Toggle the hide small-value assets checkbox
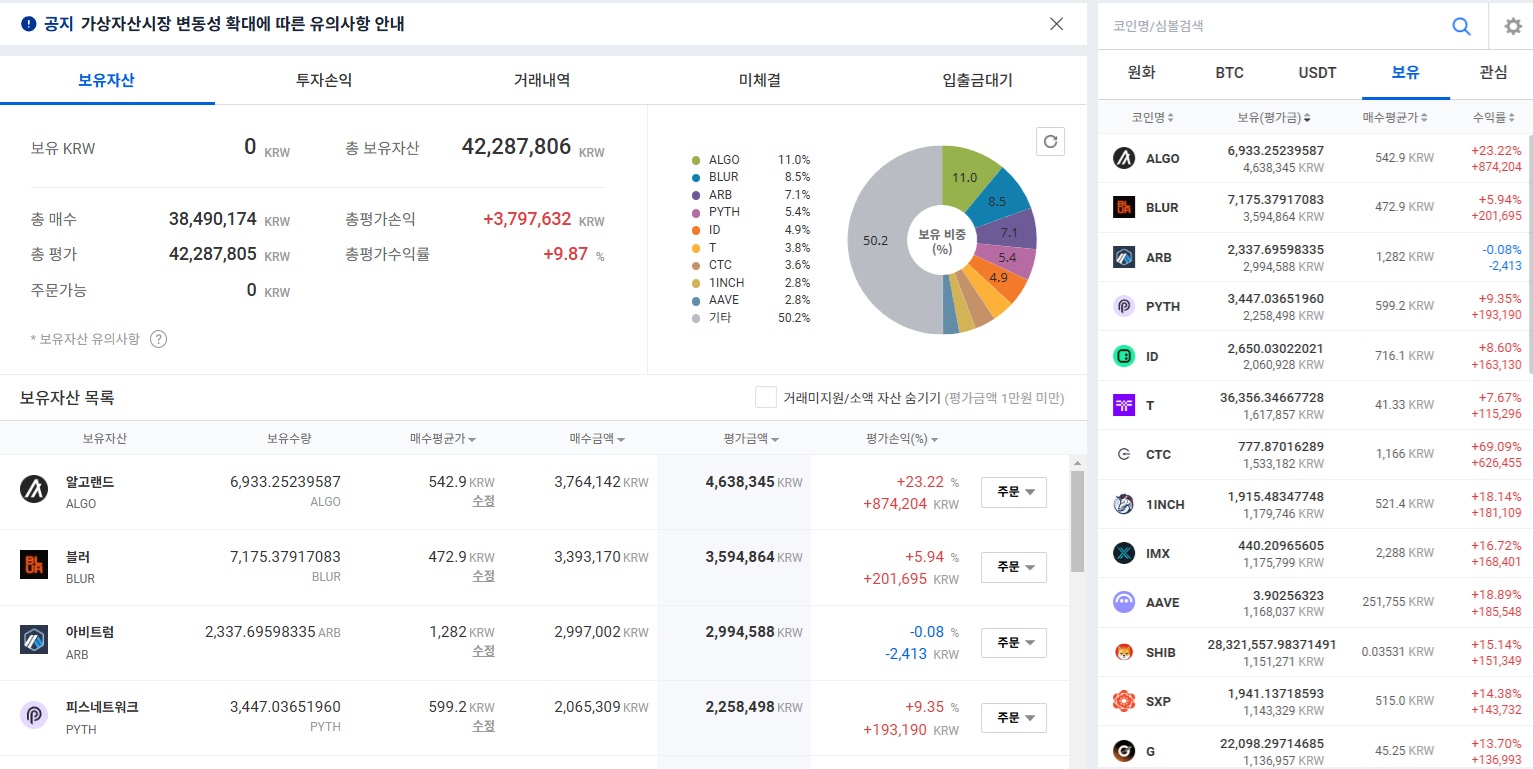Viewport: 1533px width, 769px height. pos(766,397)
